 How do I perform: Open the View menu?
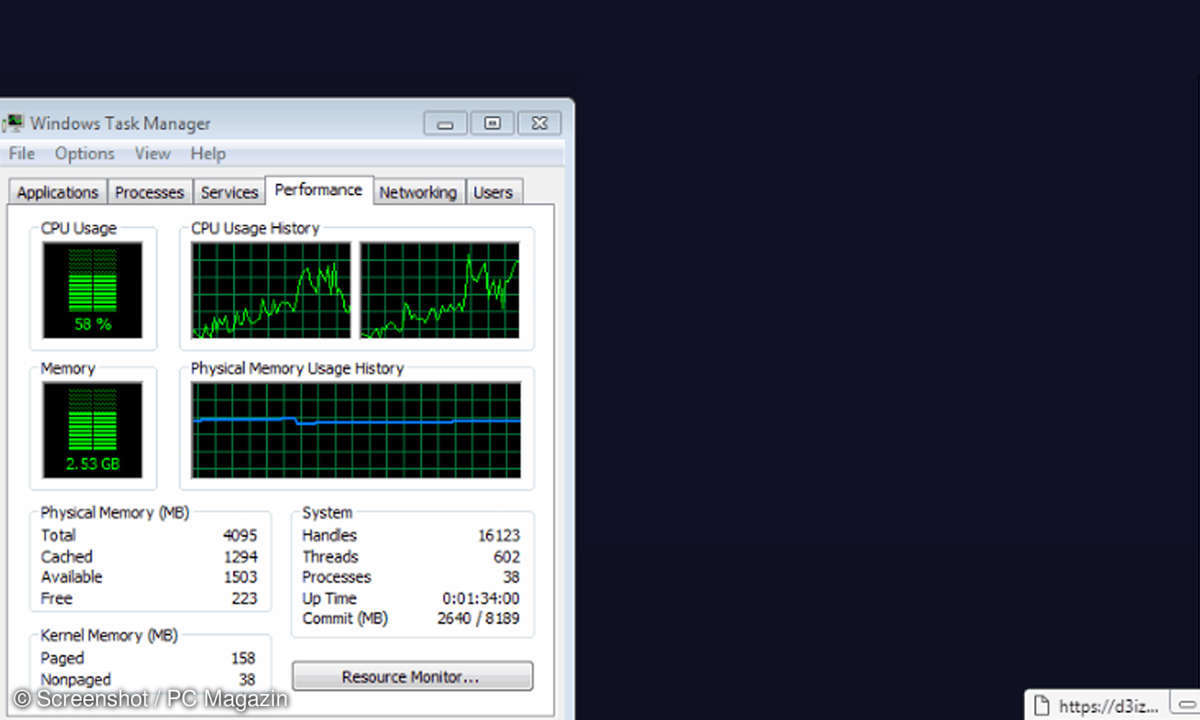152,153
